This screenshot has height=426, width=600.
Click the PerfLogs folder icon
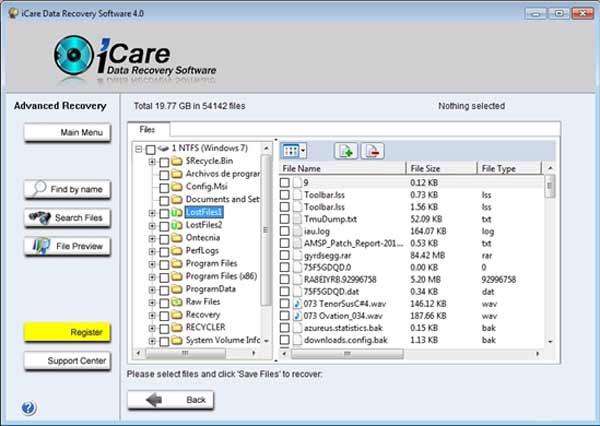coord(176,251)
